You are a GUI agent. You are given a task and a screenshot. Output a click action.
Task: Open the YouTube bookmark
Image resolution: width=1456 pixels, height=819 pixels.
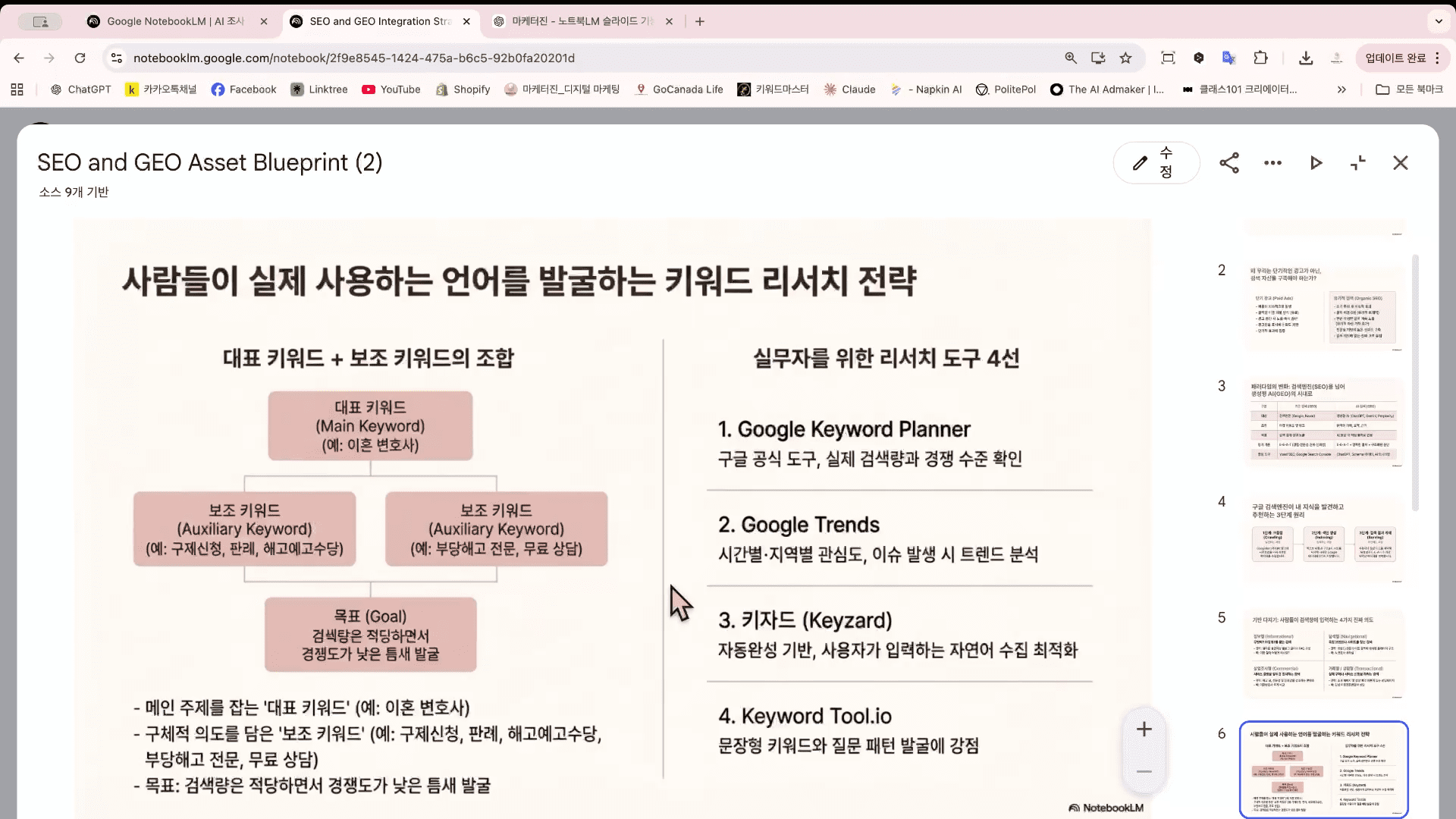pyautogui.click(x=391, y=89)
